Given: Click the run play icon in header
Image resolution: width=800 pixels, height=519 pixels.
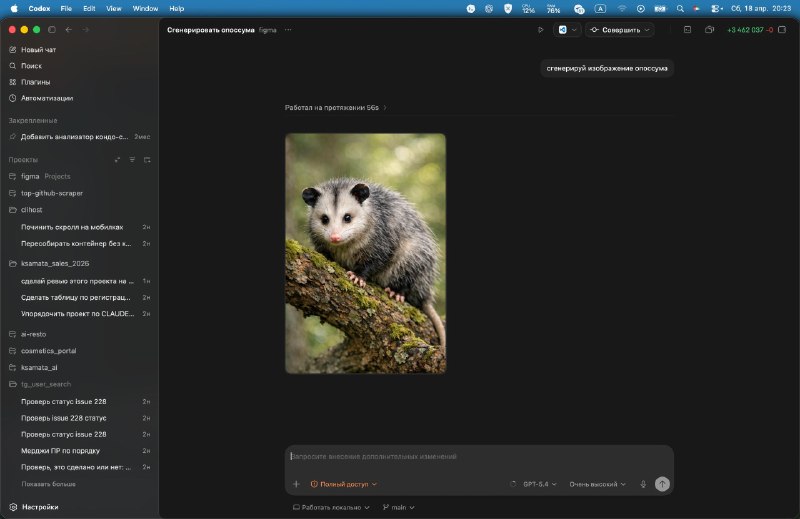Looking at the screenshot, I should click(x=541, y=30).
